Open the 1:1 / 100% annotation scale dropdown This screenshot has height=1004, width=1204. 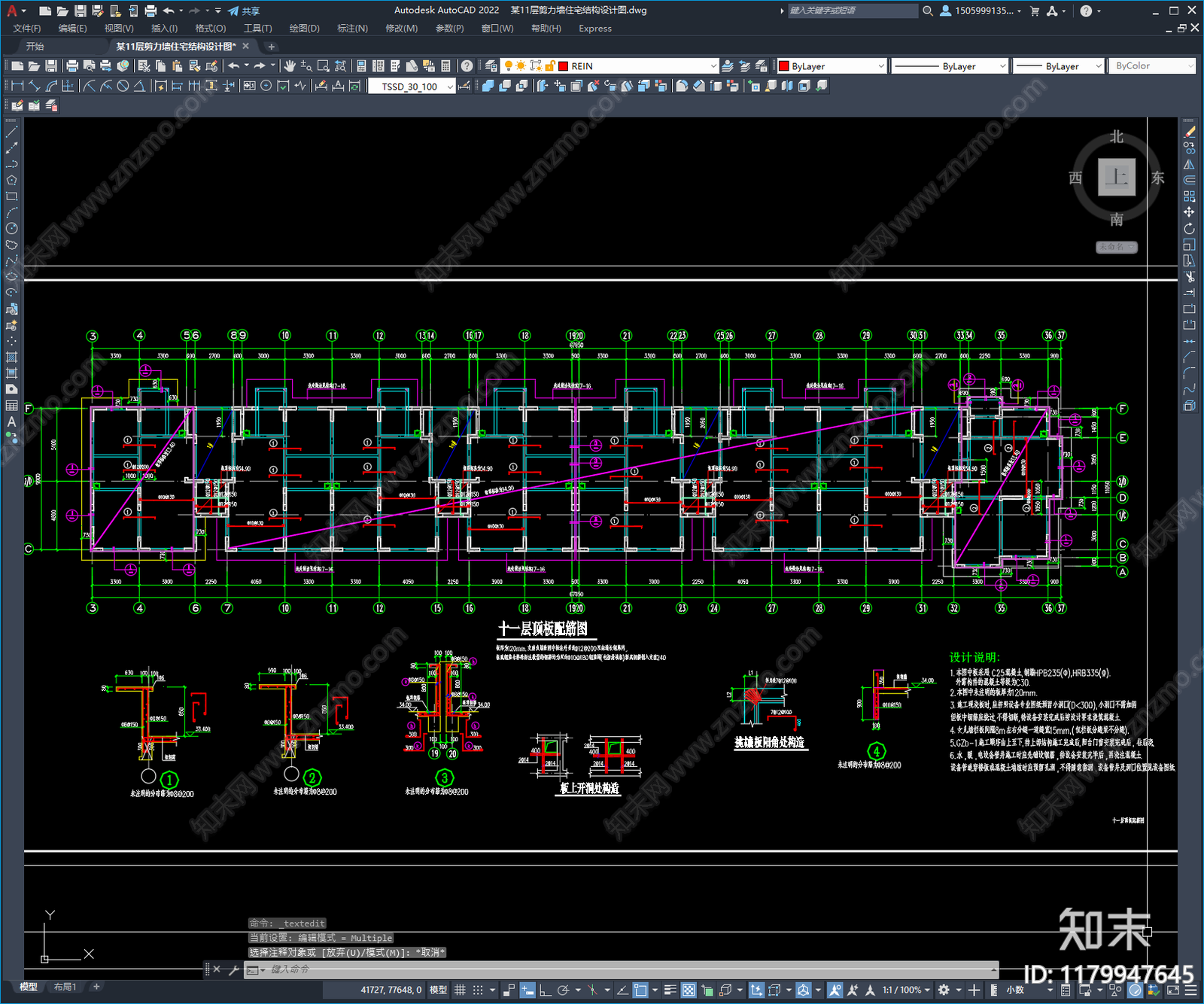click(x=906, y=990)
